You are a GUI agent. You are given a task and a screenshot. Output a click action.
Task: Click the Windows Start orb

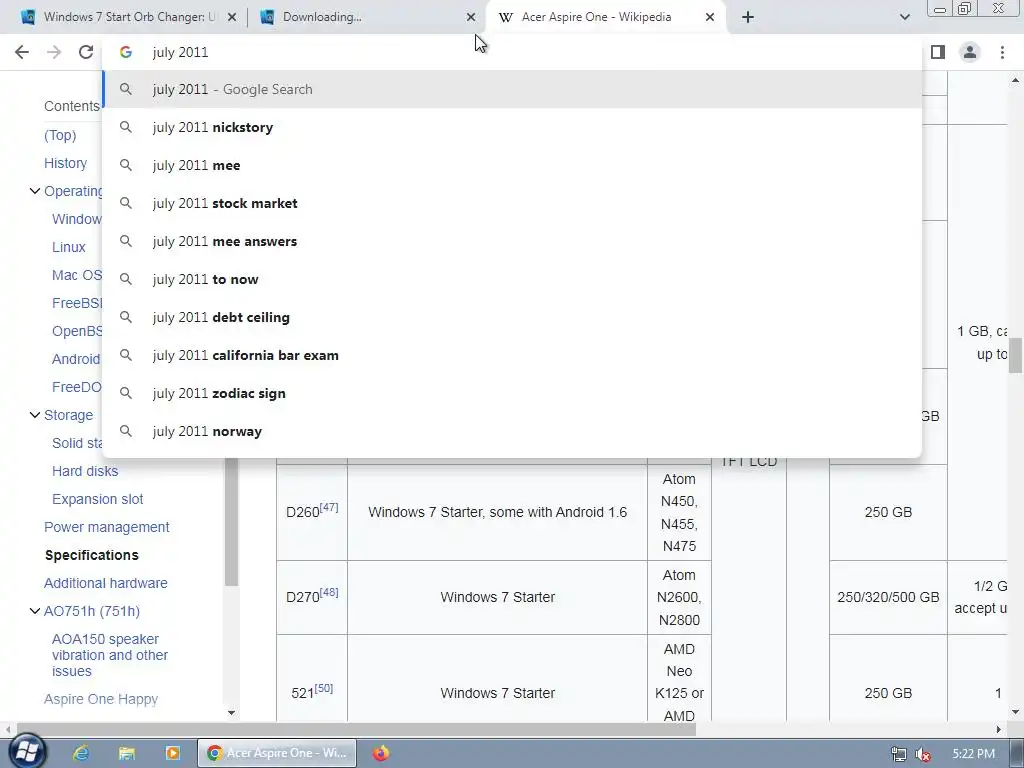tap(25, 752)
